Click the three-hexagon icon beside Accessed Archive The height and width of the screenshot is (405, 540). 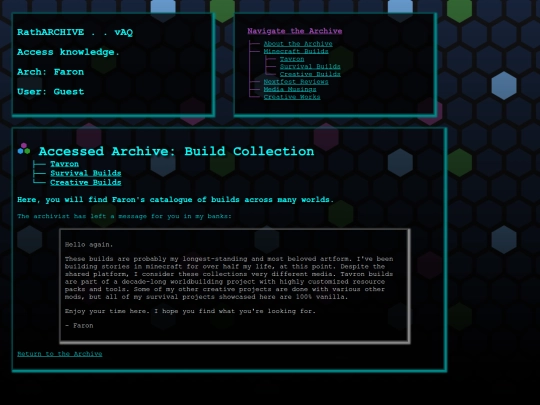tap(24, 149)
